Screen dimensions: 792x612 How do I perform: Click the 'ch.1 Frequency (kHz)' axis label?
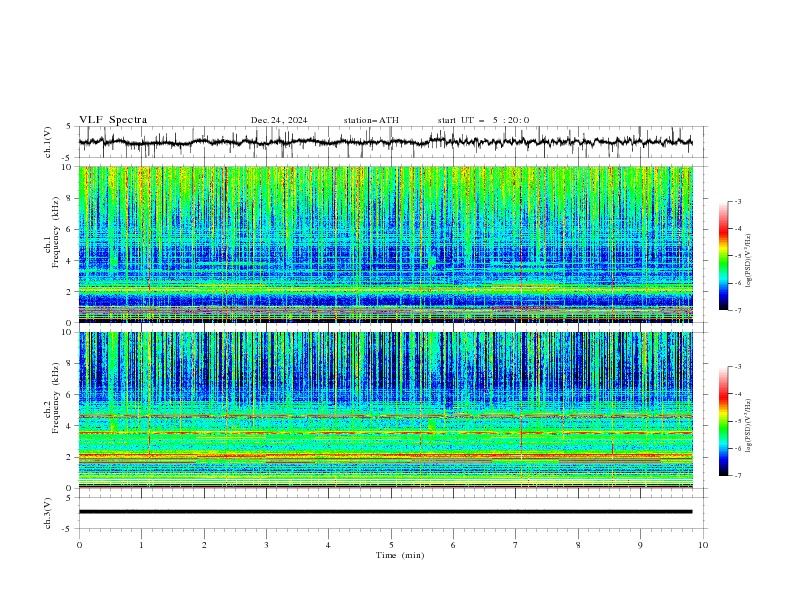click(52, 230)
